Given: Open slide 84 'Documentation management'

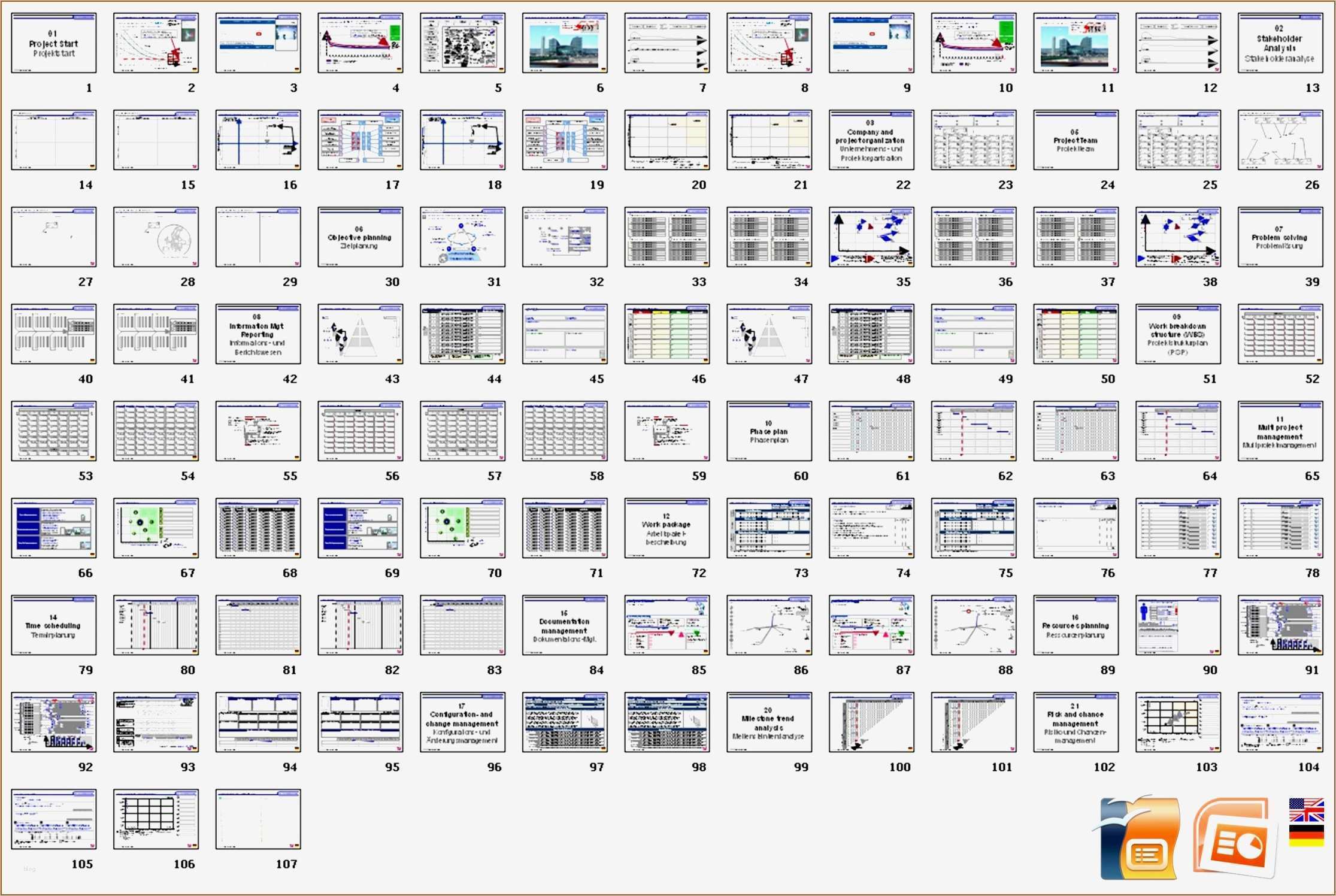Looking at the screenshot, I should click(x=564, y=625).
